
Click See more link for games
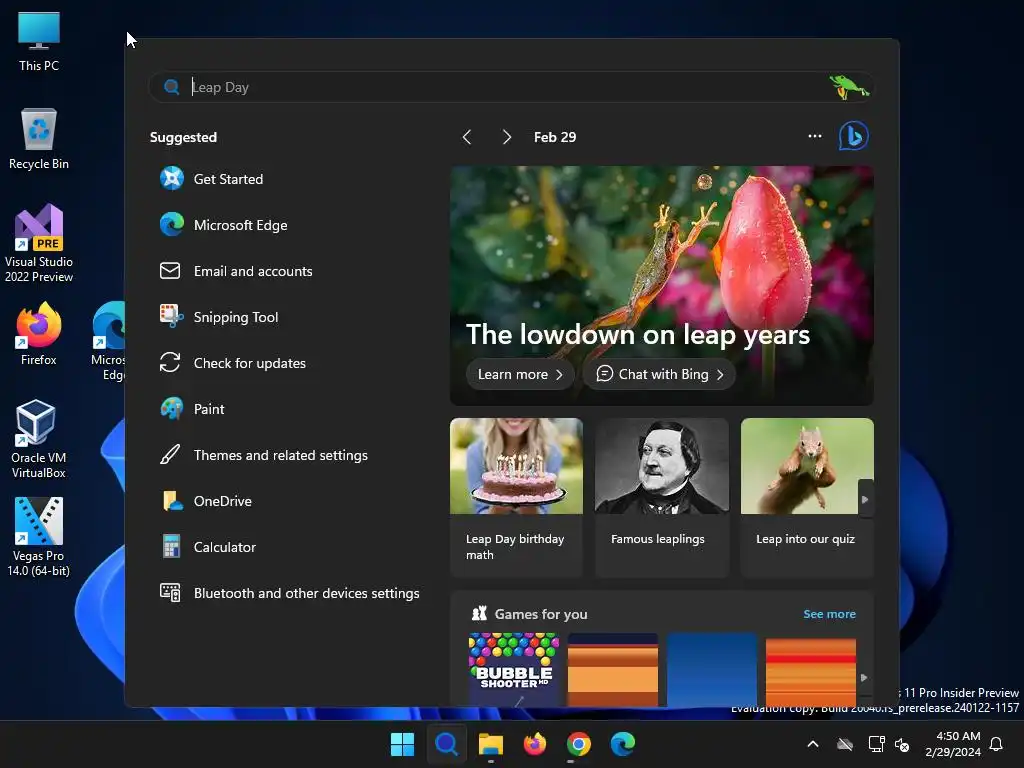[x=829, y=614]
